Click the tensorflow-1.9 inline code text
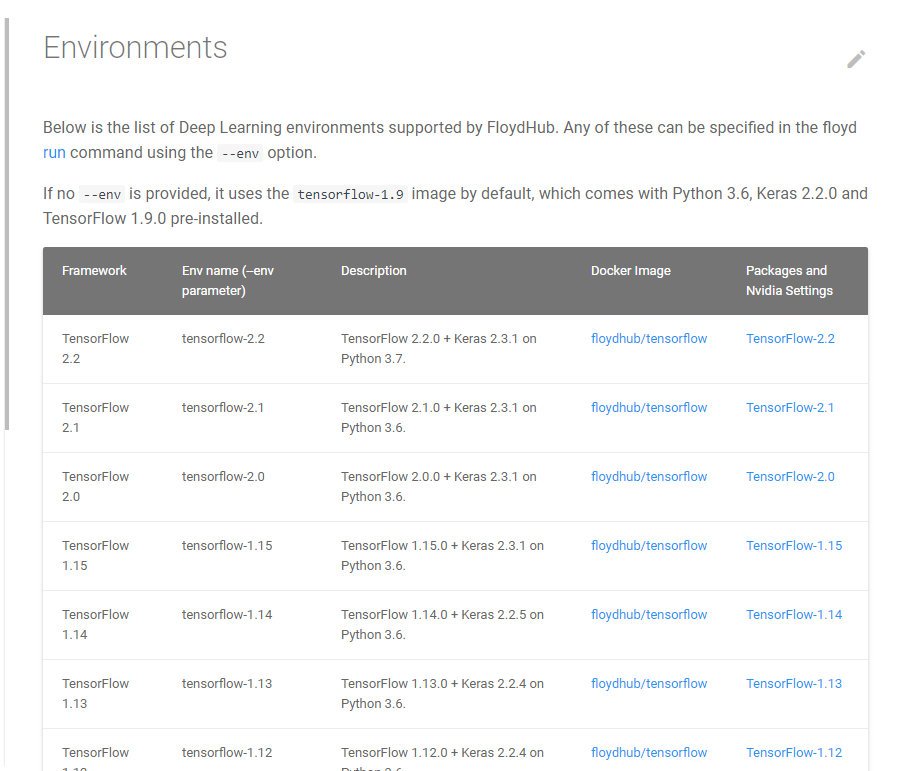This screenshot has height=771, width=899. tap(350, 194)
